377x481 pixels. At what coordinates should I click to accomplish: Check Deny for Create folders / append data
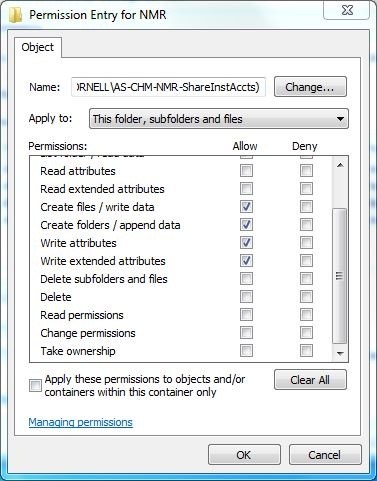coord(306,225)
